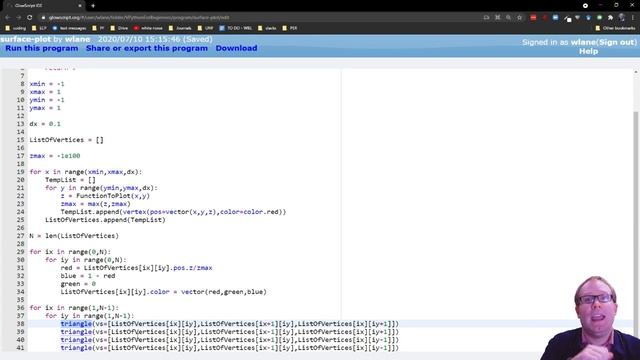Open the text messages bookmark
Screen dimensions: 640x360
pos(69,28)
